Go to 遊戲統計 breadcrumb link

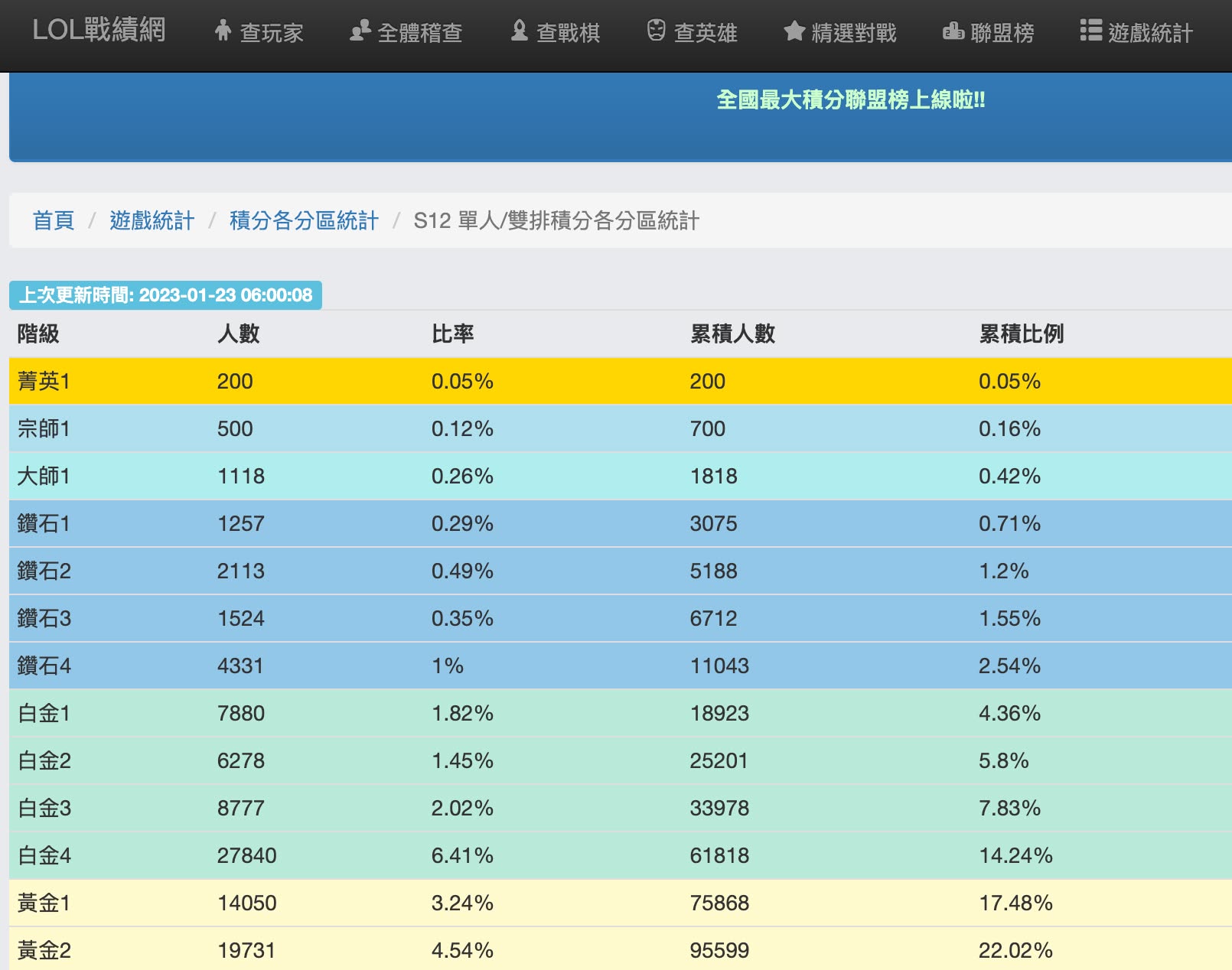152,220
